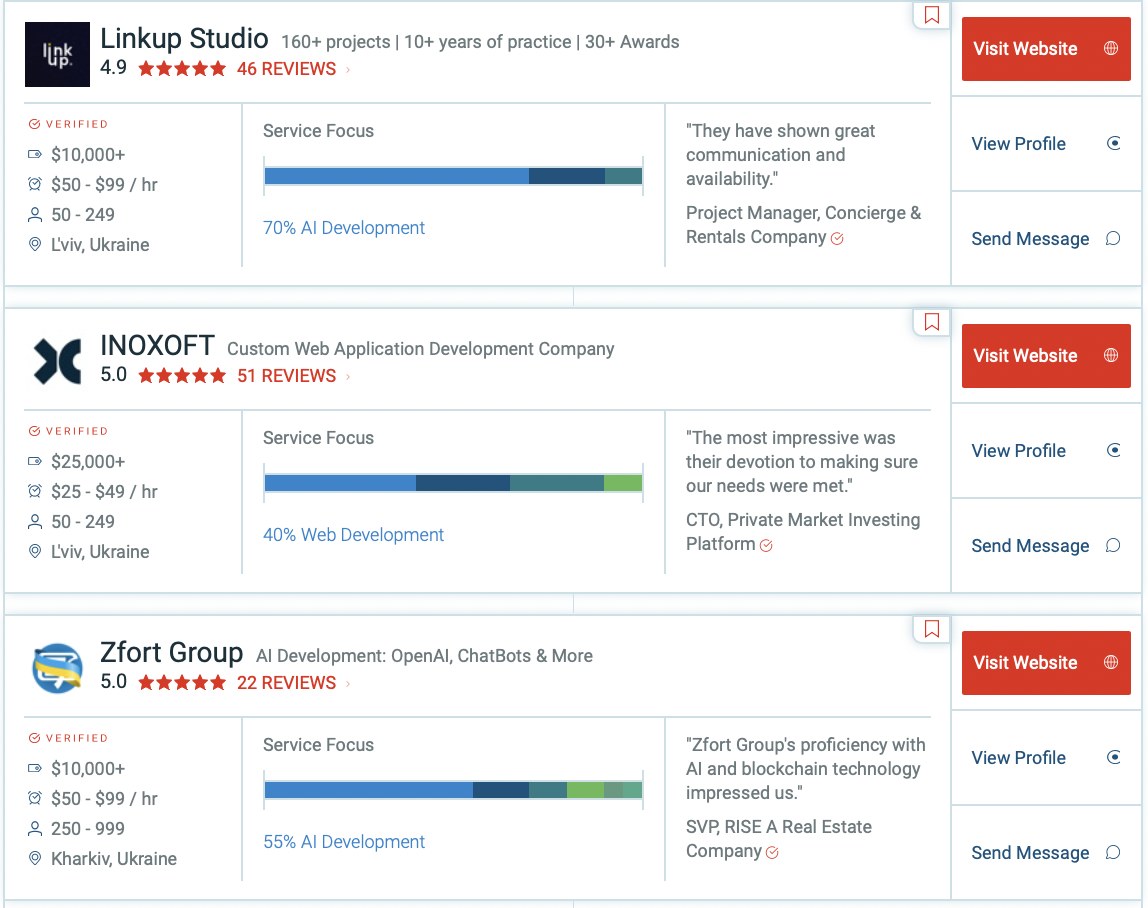View Profile of Linkup Studio
Screen dimensions: 1148x908
tap(1046, 144)
